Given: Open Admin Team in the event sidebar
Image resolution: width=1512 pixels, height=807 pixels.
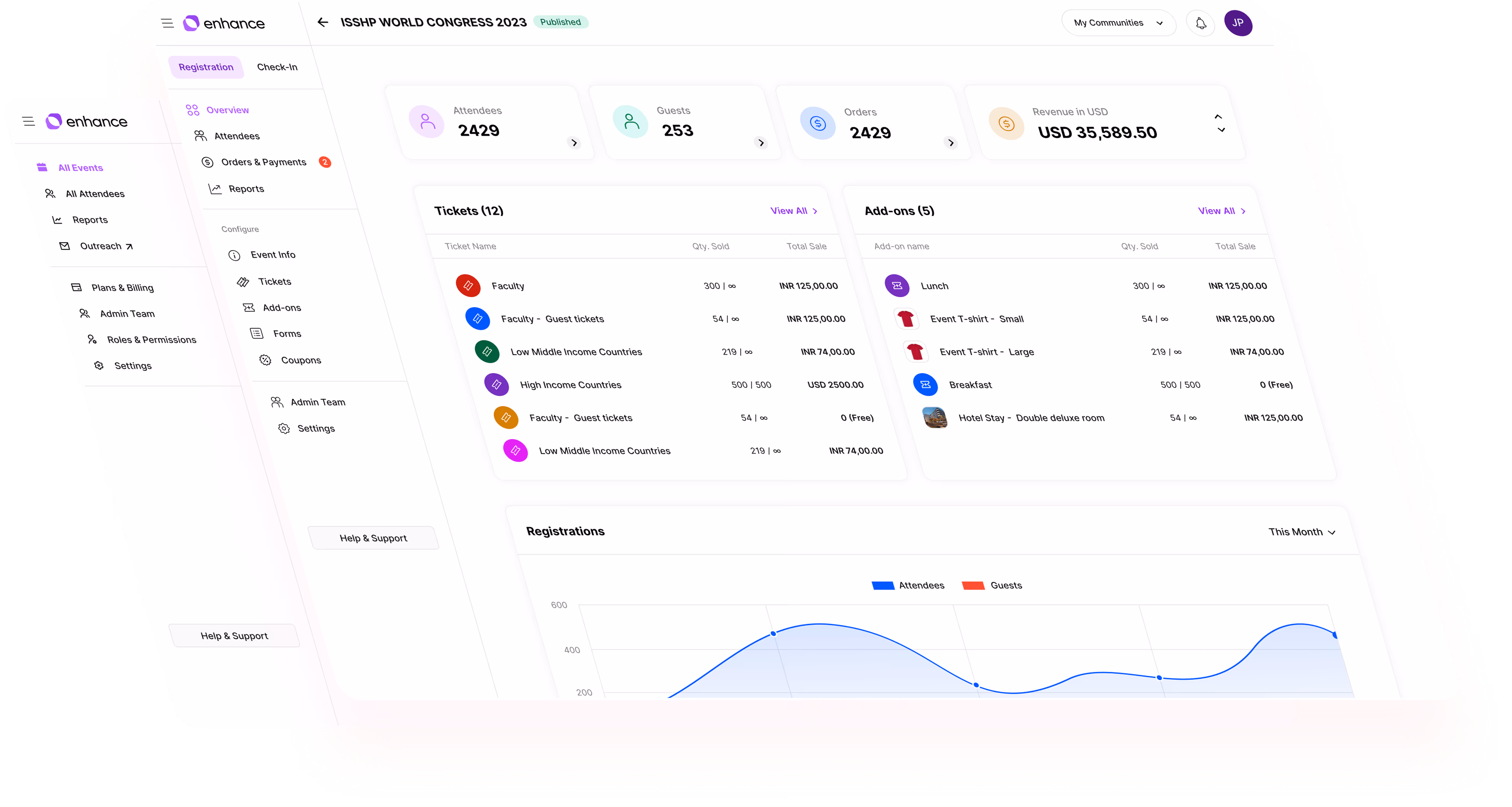Looking at the screenshot, I should [x=308, y=402].
